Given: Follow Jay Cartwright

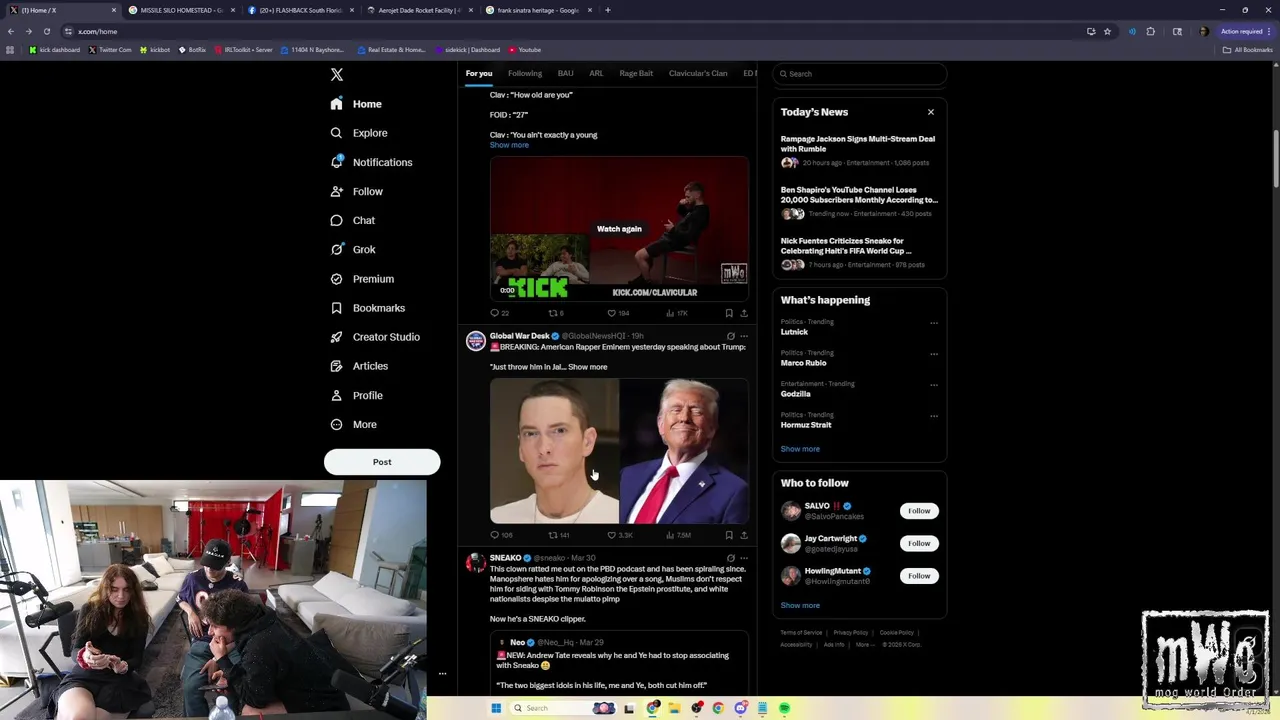Looking at the screenshot, I should click(x=919, y=543).
